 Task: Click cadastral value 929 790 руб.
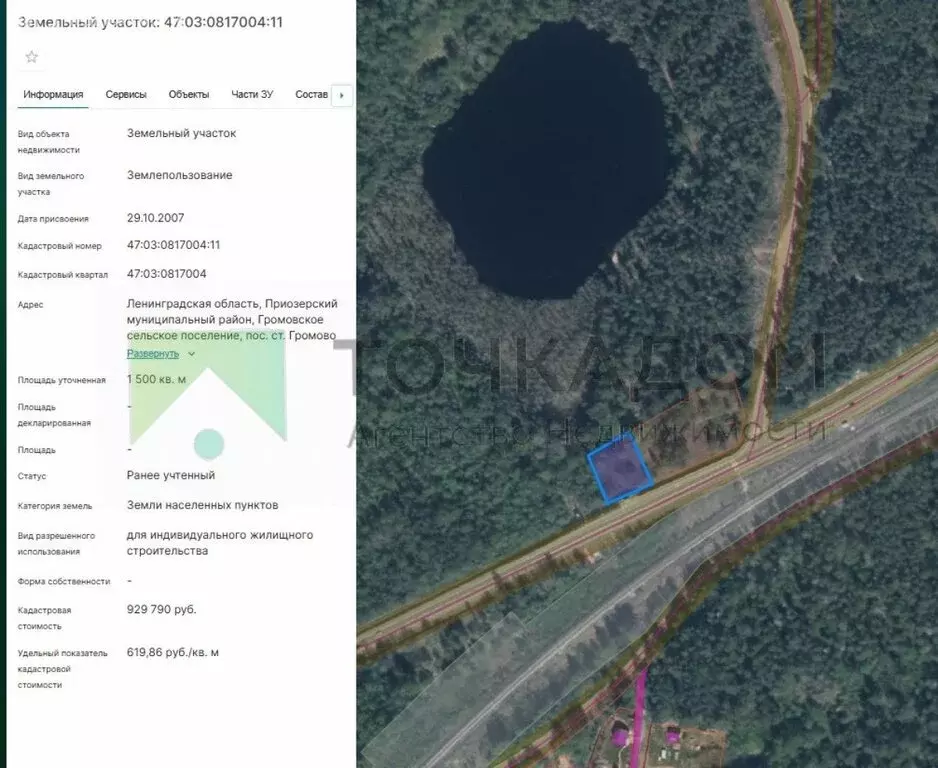click(162, 609)
